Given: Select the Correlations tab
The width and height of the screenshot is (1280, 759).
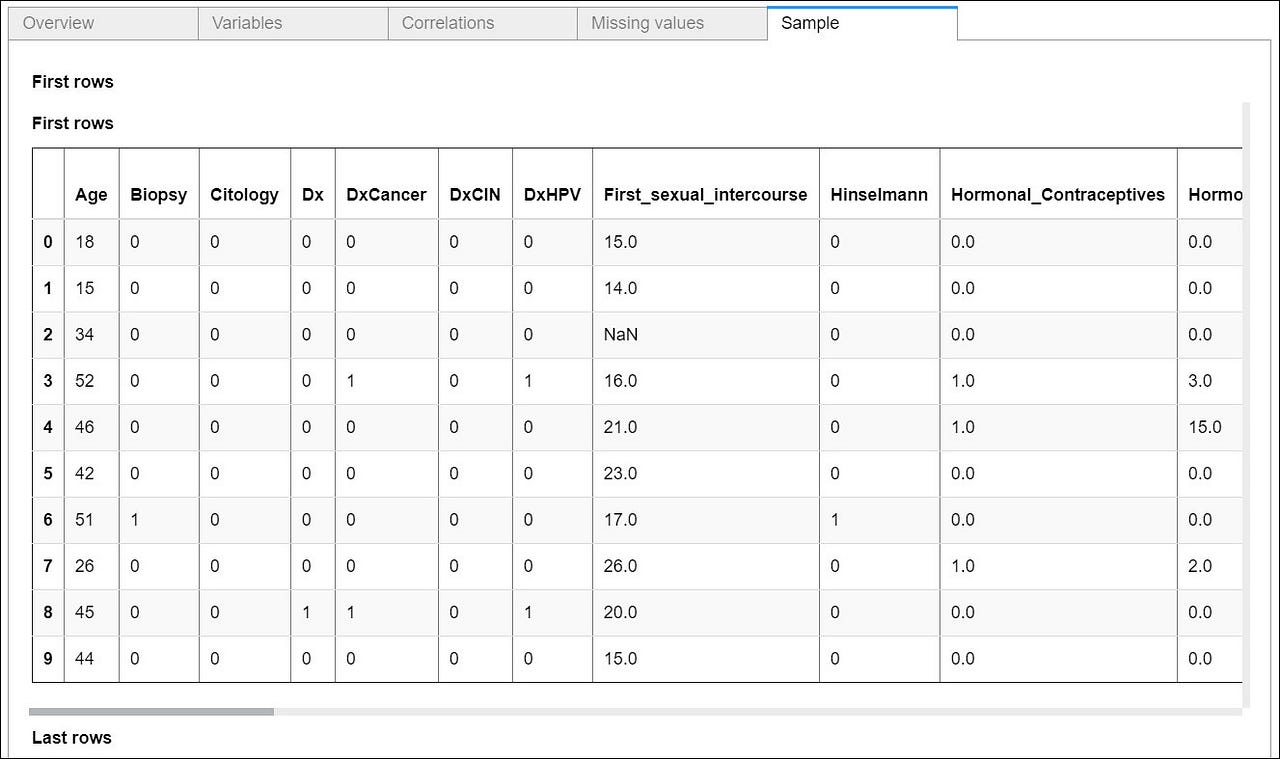Looking at the screenshot, I should coord(447,22).
